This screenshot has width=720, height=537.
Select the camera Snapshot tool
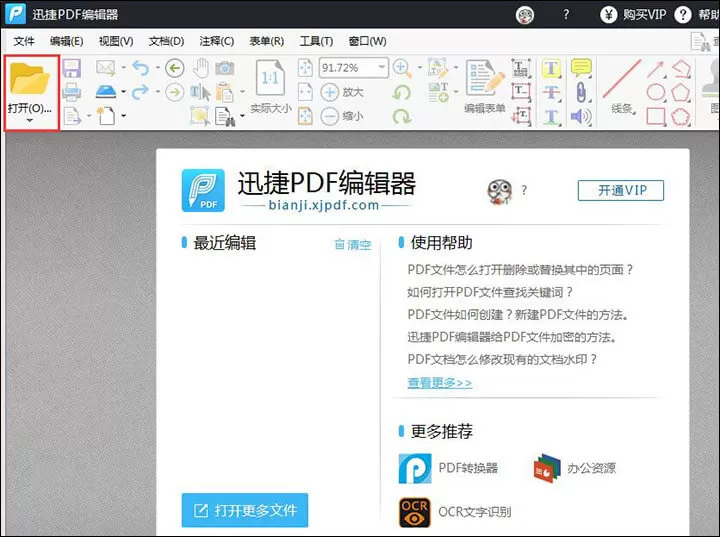pyautogui.click(x=225, y=68)
